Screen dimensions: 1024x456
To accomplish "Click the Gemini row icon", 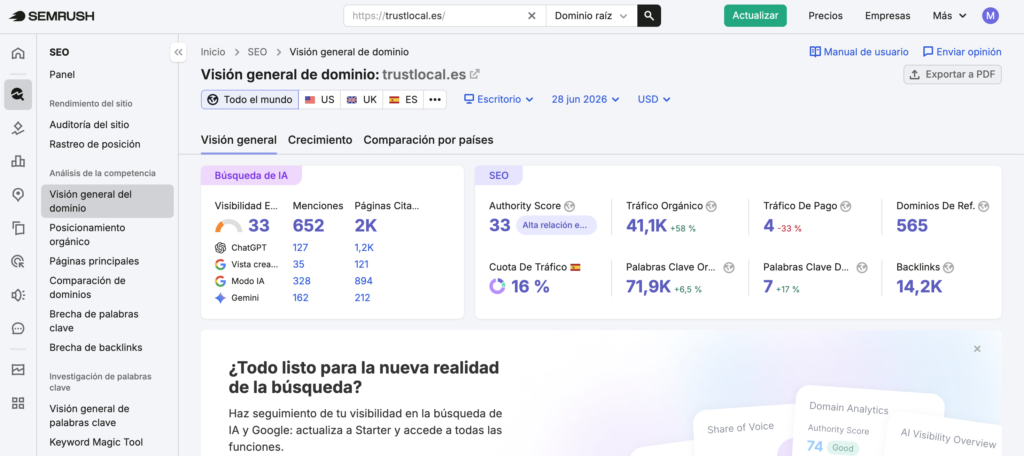I will 220,298.
